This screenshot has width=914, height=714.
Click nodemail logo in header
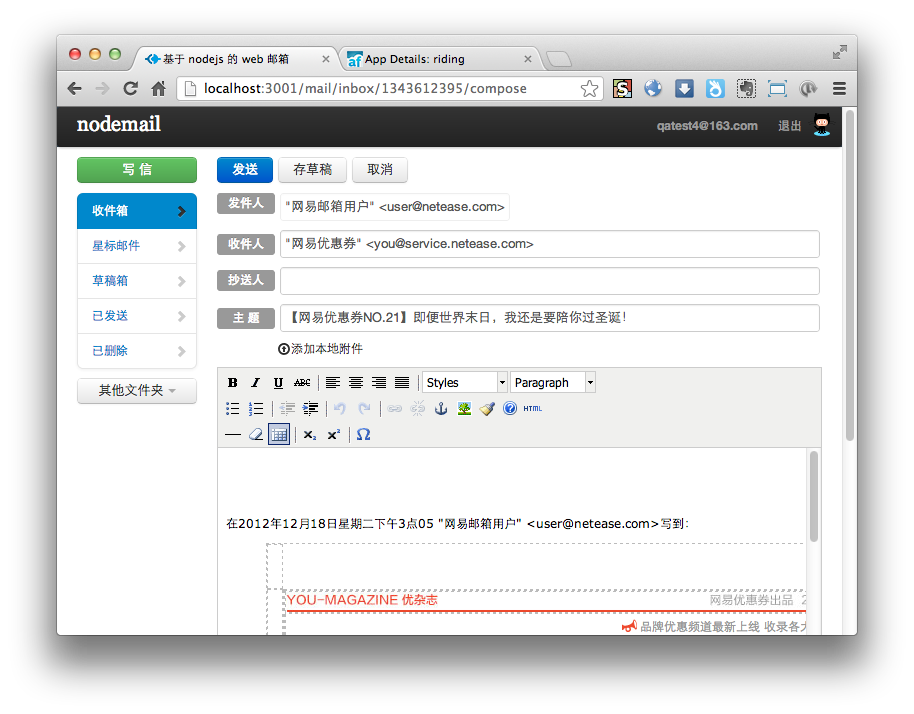(x=119, y=124)
